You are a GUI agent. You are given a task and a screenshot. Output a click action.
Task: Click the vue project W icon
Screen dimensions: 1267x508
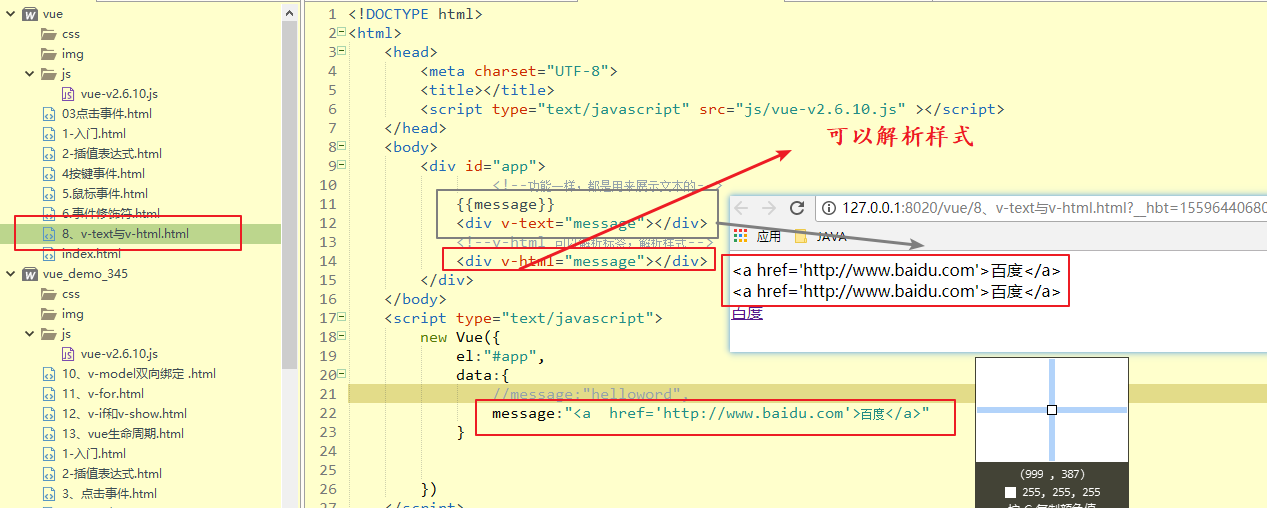pyautogui.click(x=29, y=14)
